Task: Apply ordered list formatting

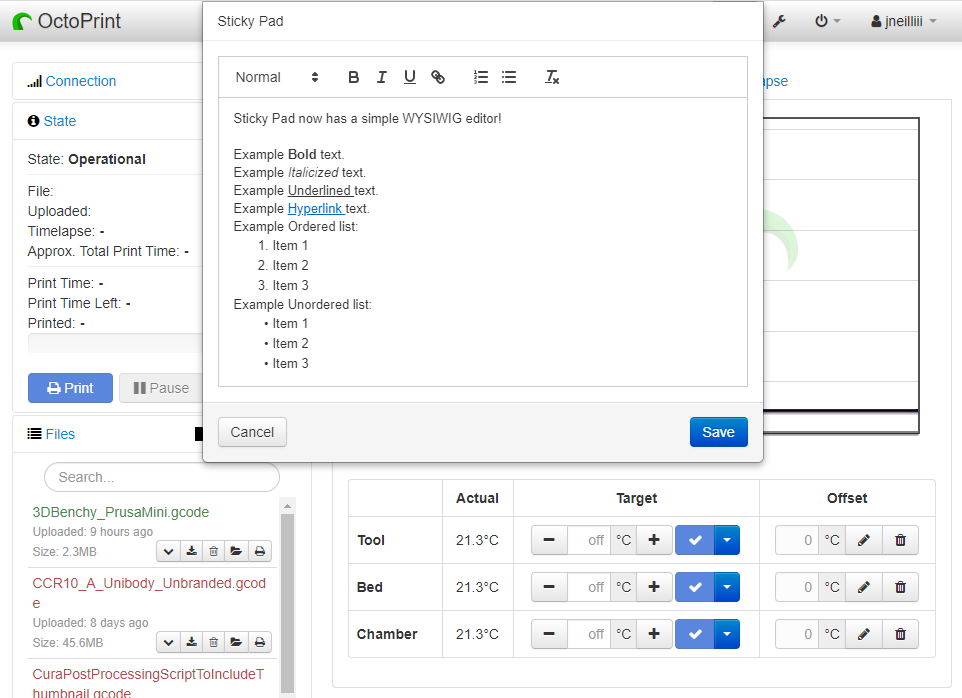Action: tap(481, 77)
